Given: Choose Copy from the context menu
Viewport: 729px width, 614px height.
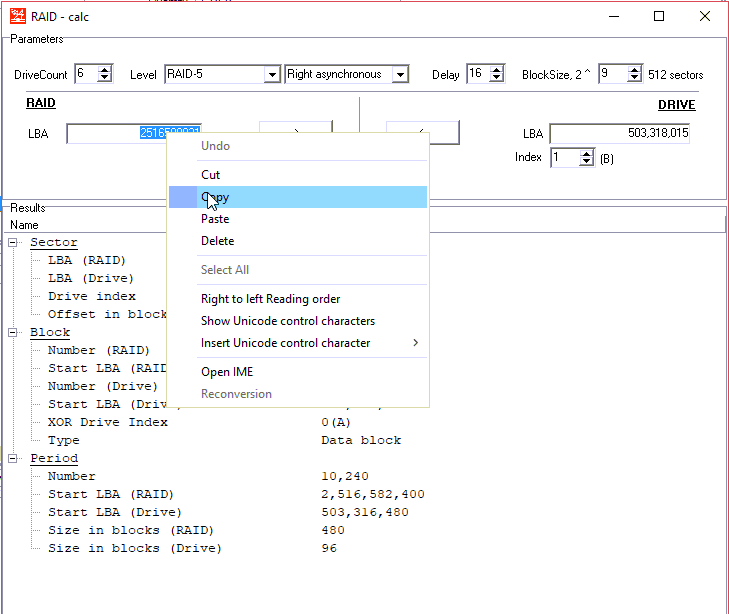Looking at the screenshot, I should (215, 197).
